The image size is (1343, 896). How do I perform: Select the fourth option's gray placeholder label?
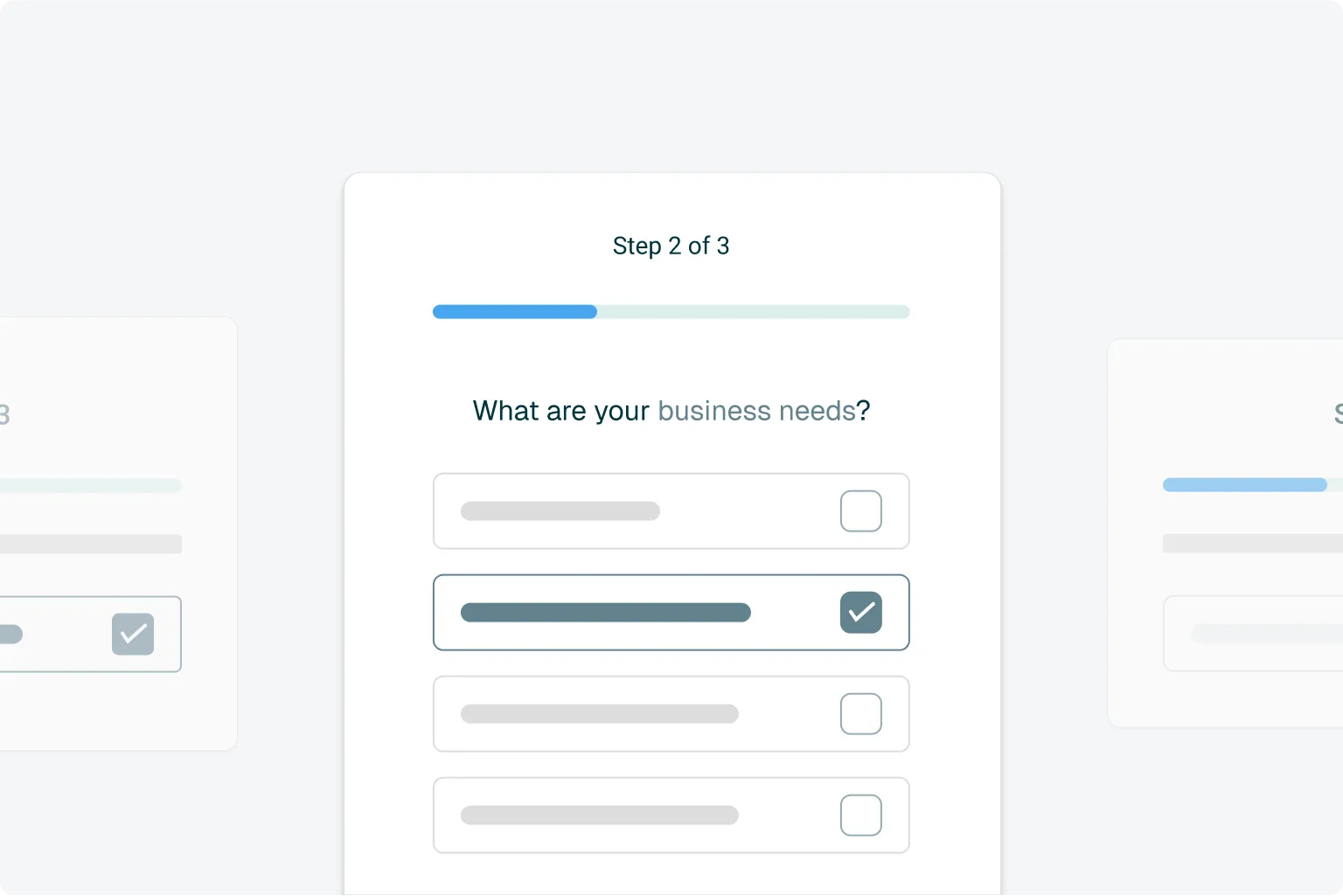point(599,816)
